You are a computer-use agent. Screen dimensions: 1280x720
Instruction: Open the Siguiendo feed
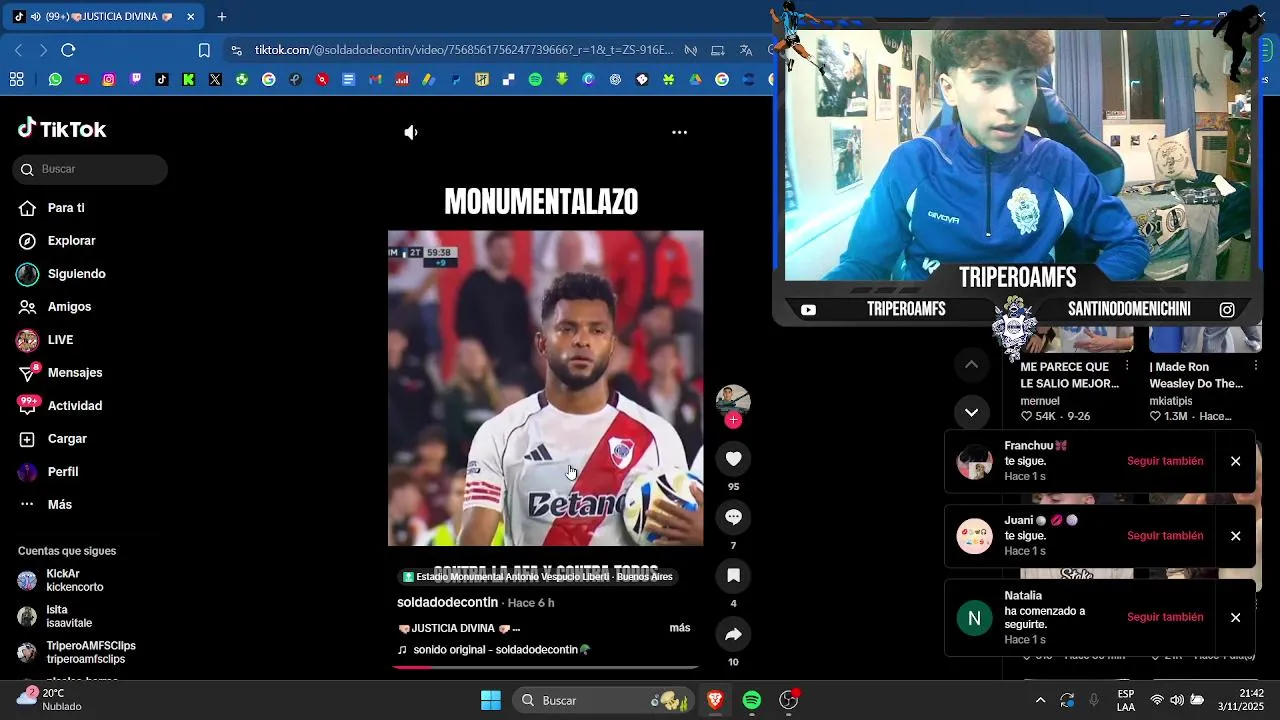(76, 274)
